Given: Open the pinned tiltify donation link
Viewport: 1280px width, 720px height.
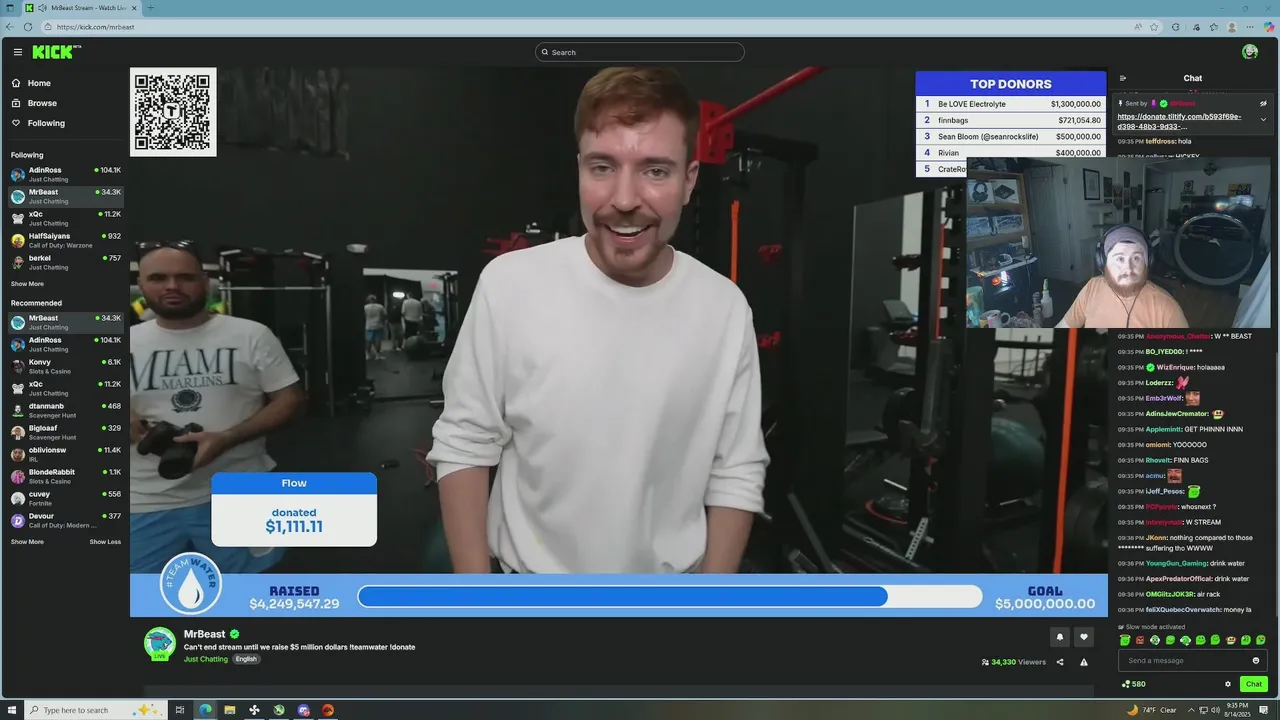Looking at the screenshot, I should 1180,121.
